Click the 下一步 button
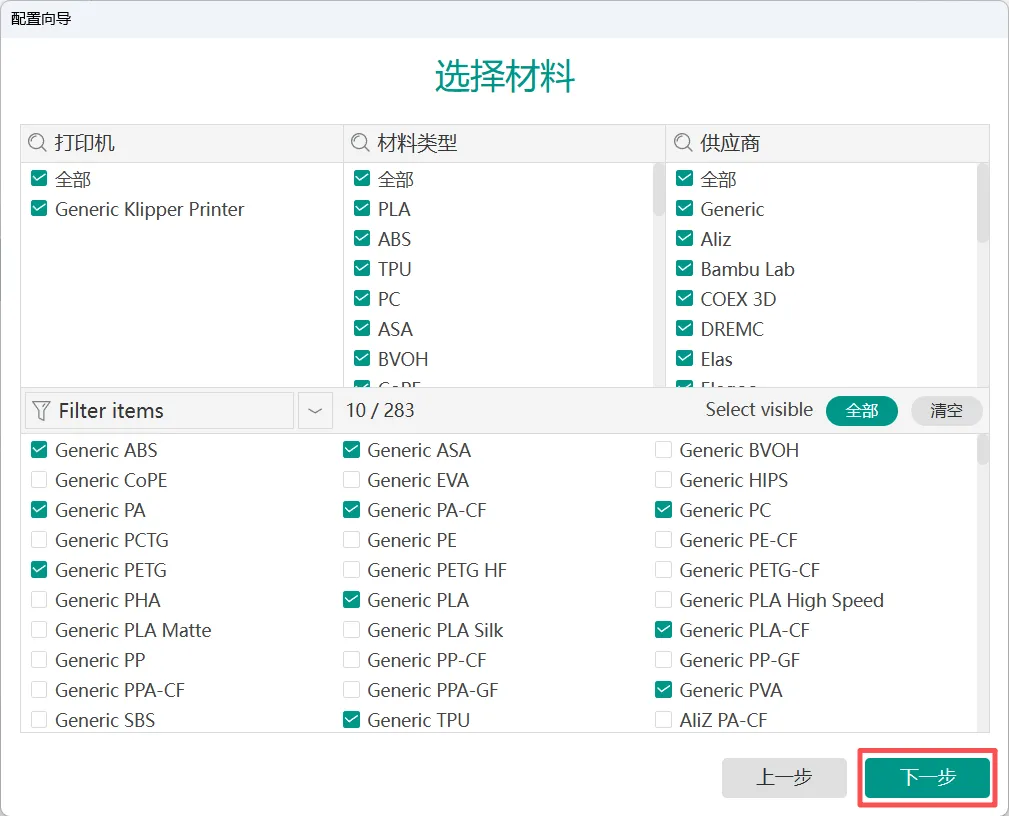This screenshot has height=816, width=1009. (927, 777)
